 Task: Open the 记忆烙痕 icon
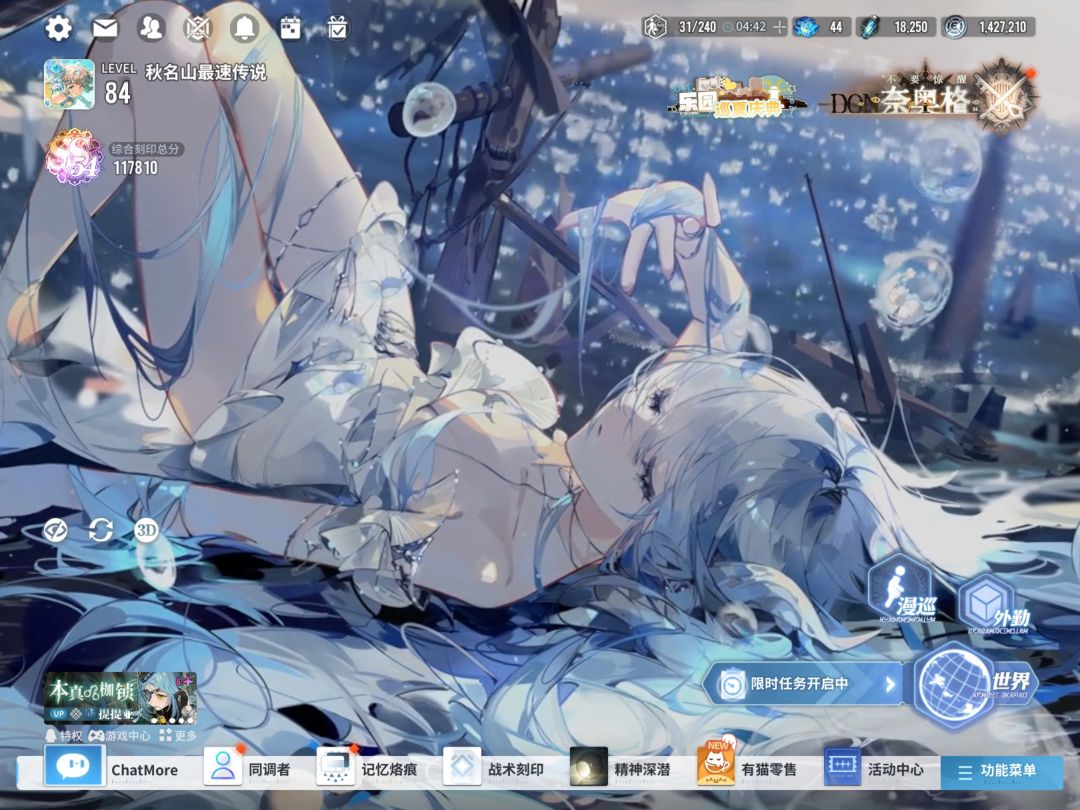tap(336, 767)
